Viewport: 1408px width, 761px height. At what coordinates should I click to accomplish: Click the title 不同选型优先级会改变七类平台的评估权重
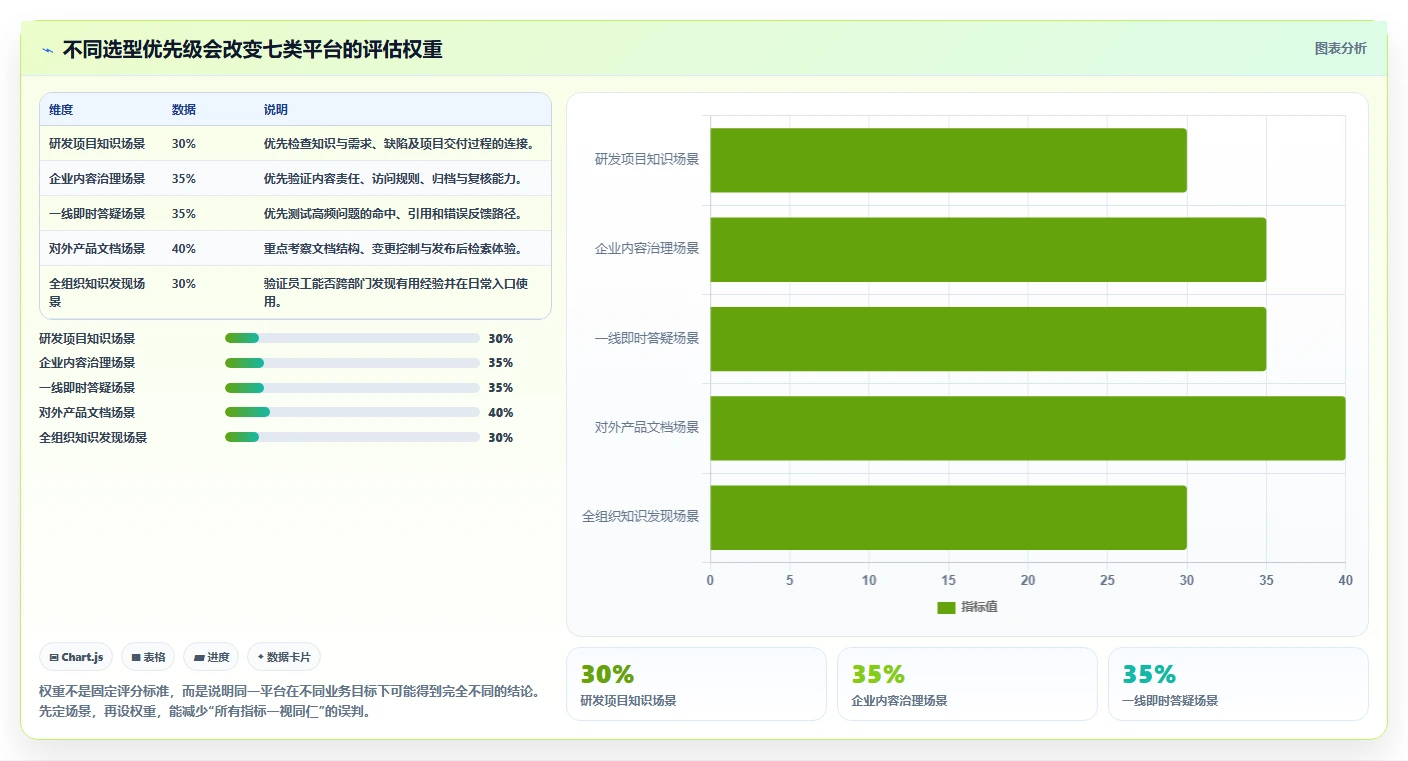(253, 50)
